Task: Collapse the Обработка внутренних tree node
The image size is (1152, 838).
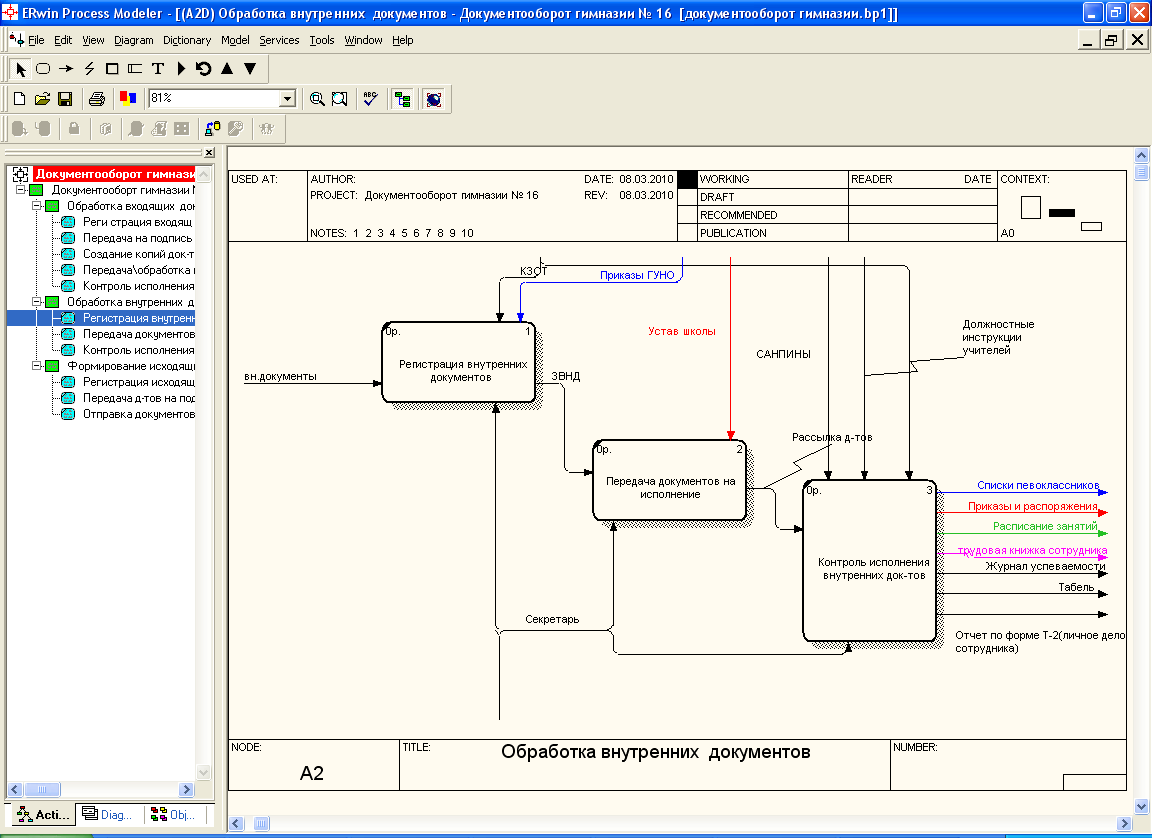Action: coord(37,302)
